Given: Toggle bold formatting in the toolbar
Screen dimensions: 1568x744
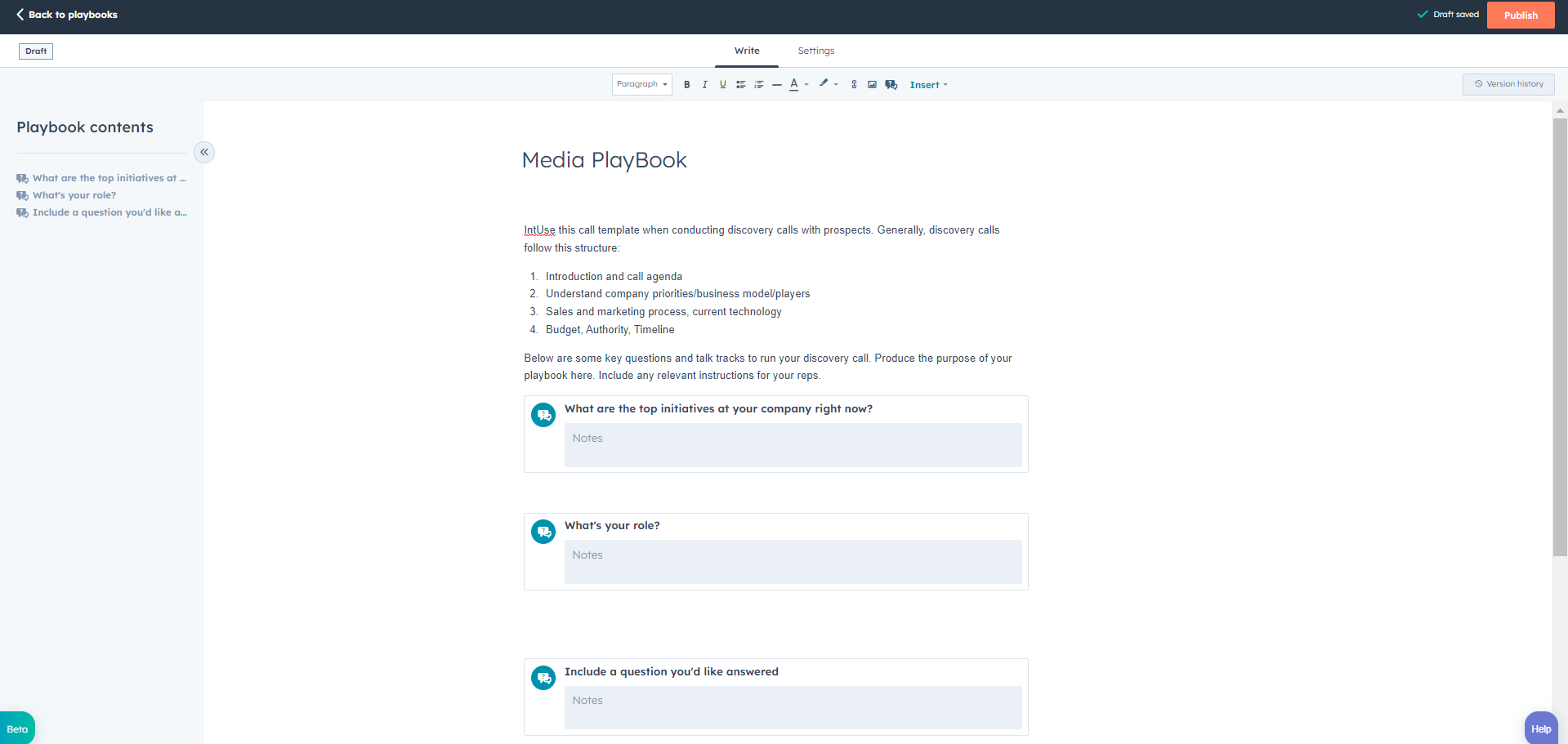Looking at the screenshot, I should point(686,84).
